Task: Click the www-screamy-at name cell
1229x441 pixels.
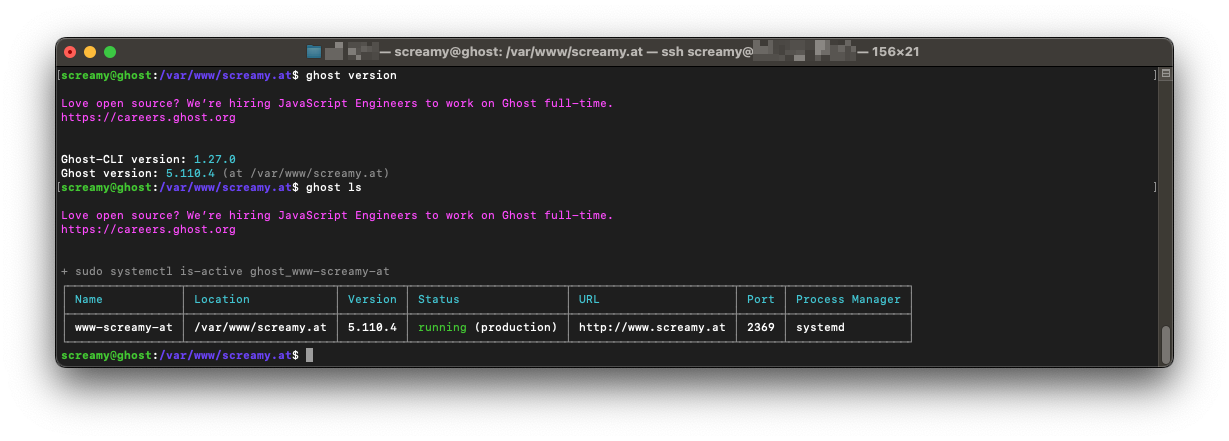Action: 124,327
